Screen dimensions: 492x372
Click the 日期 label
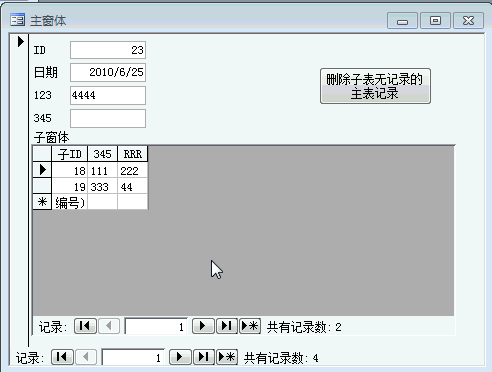(46, 72)
